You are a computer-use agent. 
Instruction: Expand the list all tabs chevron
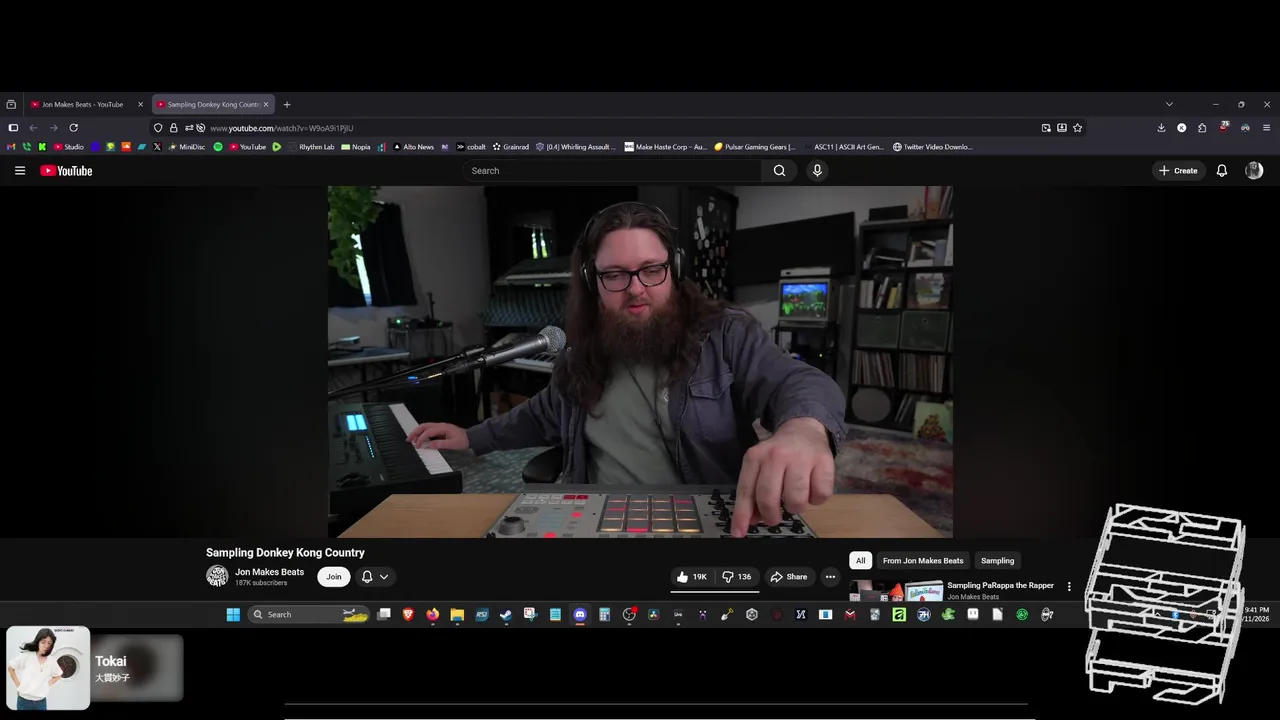click(x=1169, y=104)
